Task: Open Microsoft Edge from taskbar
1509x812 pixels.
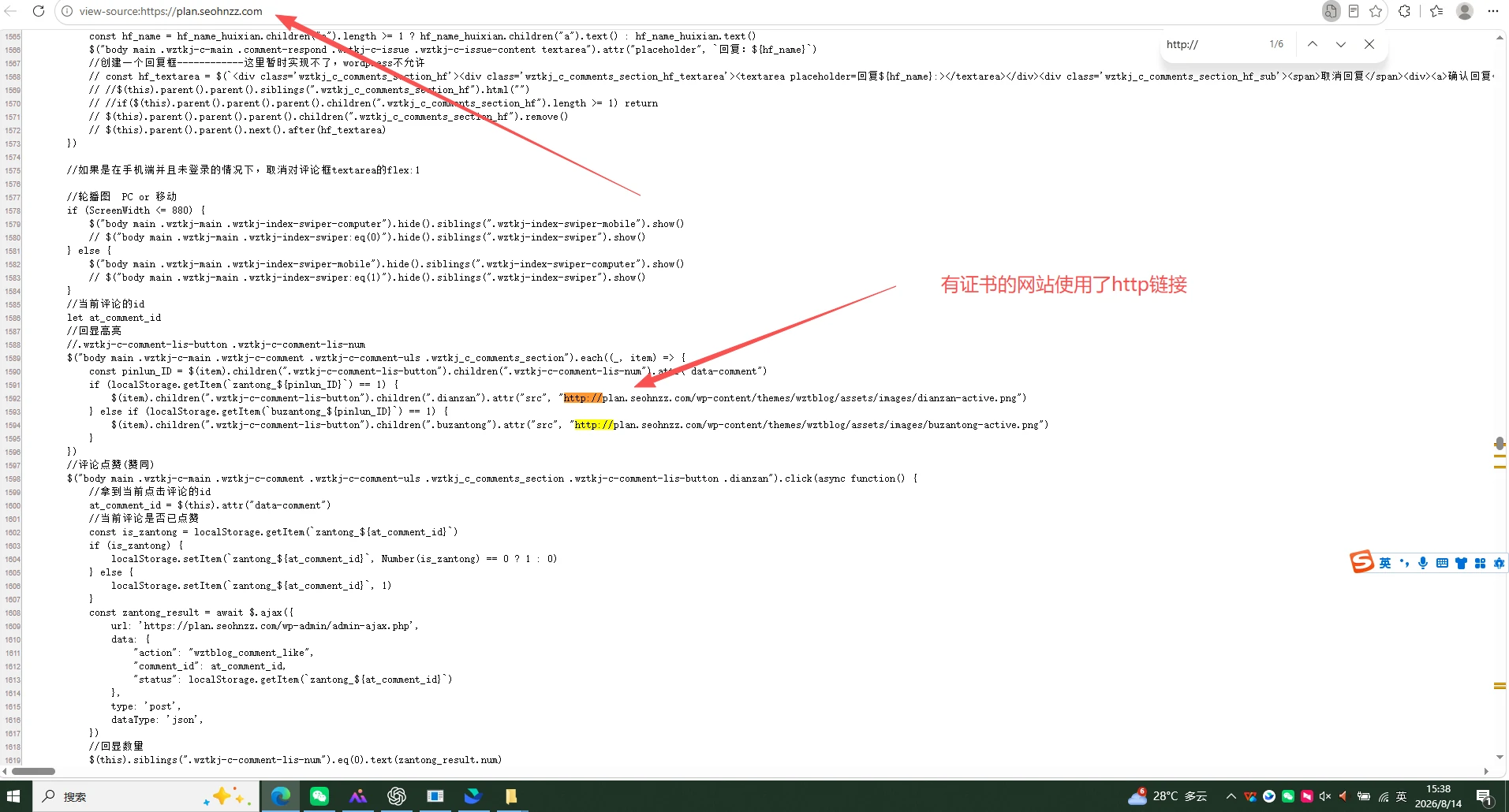Action: pos(281,796)
